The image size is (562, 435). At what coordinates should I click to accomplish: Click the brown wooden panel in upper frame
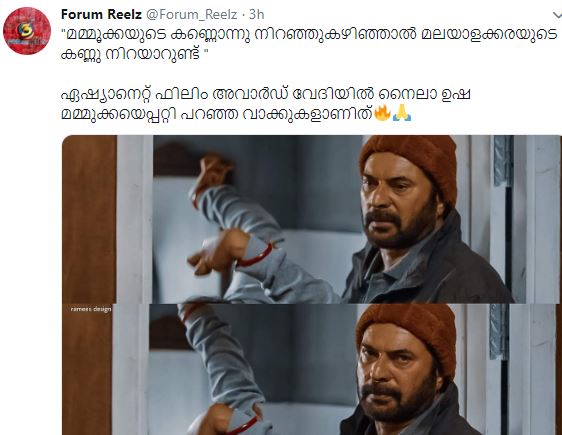(89, 219)
